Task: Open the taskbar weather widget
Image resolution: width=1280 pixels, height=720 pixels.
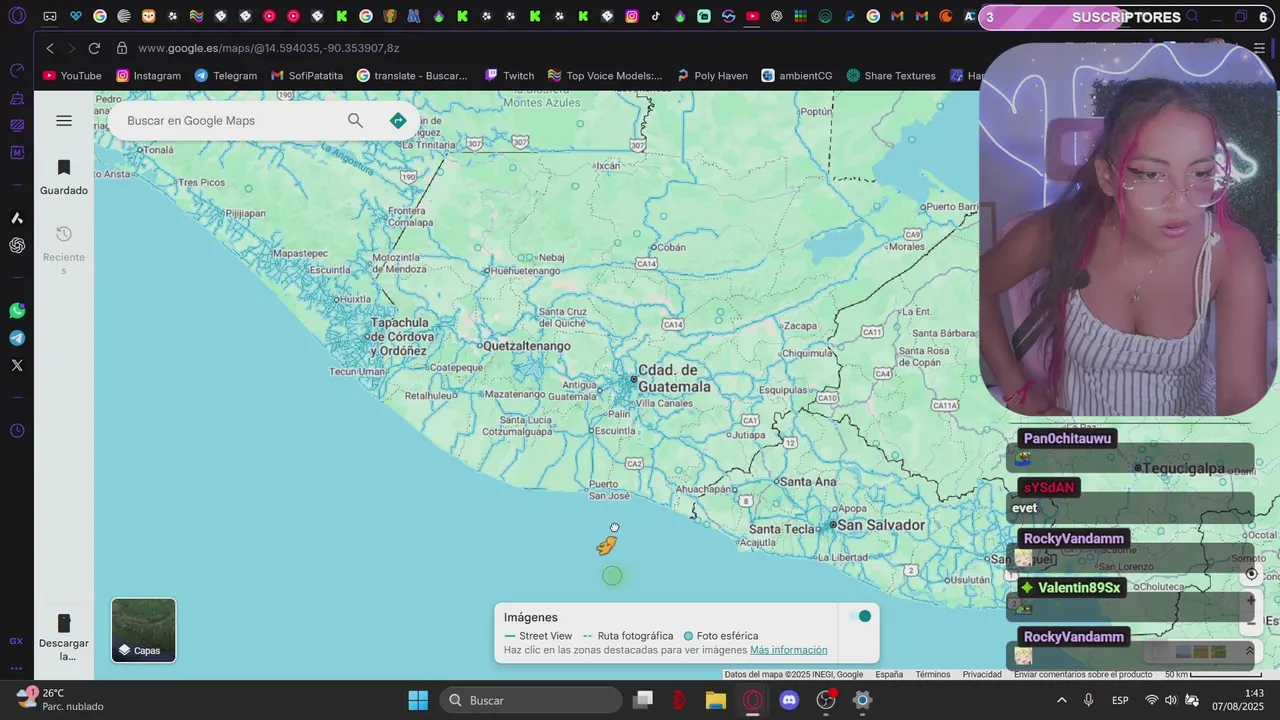Action: pyautogui.click(x=60, y=700)
